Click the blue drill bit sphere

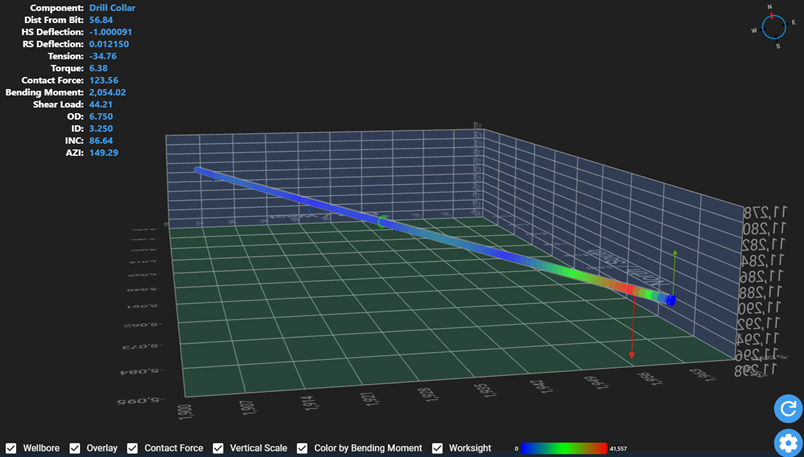tap(671, 299)
